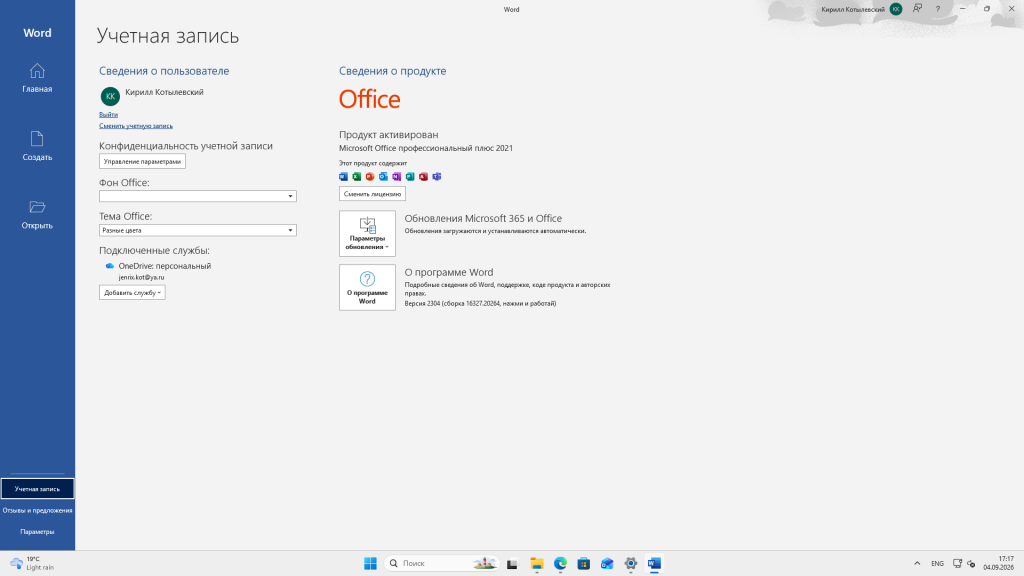Click the О программе Word button
Image resolution: width=1024 pixels, height=576 pixels.
367,287
